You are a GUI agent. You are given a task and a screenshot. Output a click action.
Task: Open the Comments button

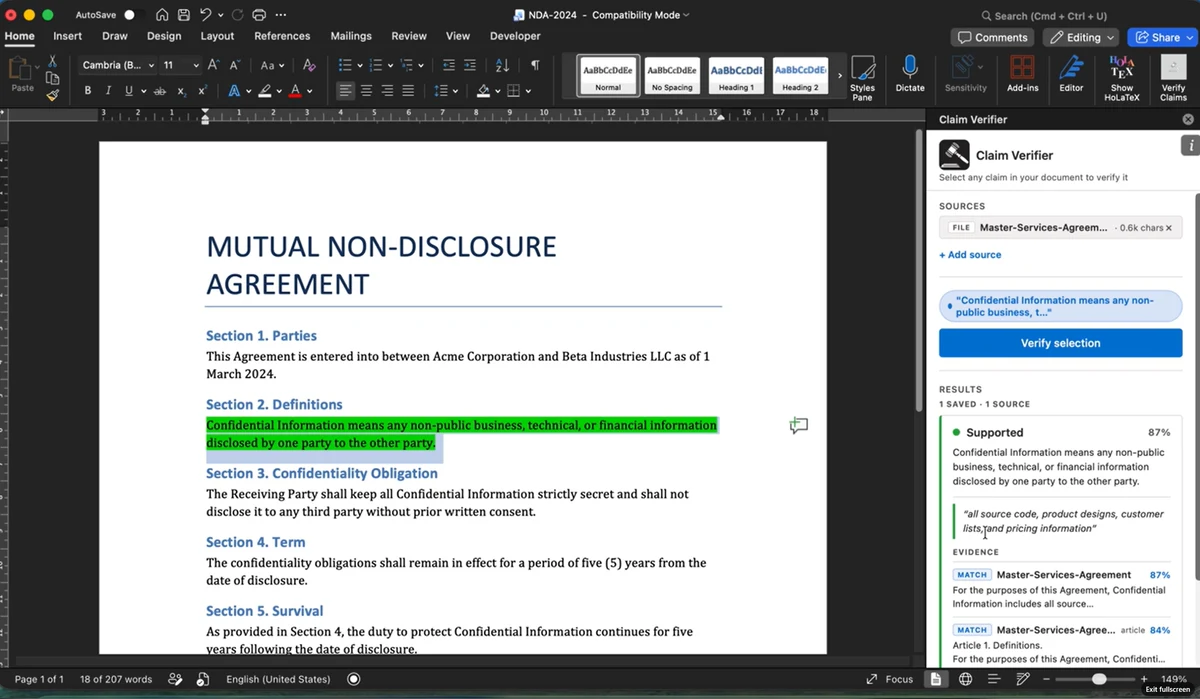(x=993, y=37)
